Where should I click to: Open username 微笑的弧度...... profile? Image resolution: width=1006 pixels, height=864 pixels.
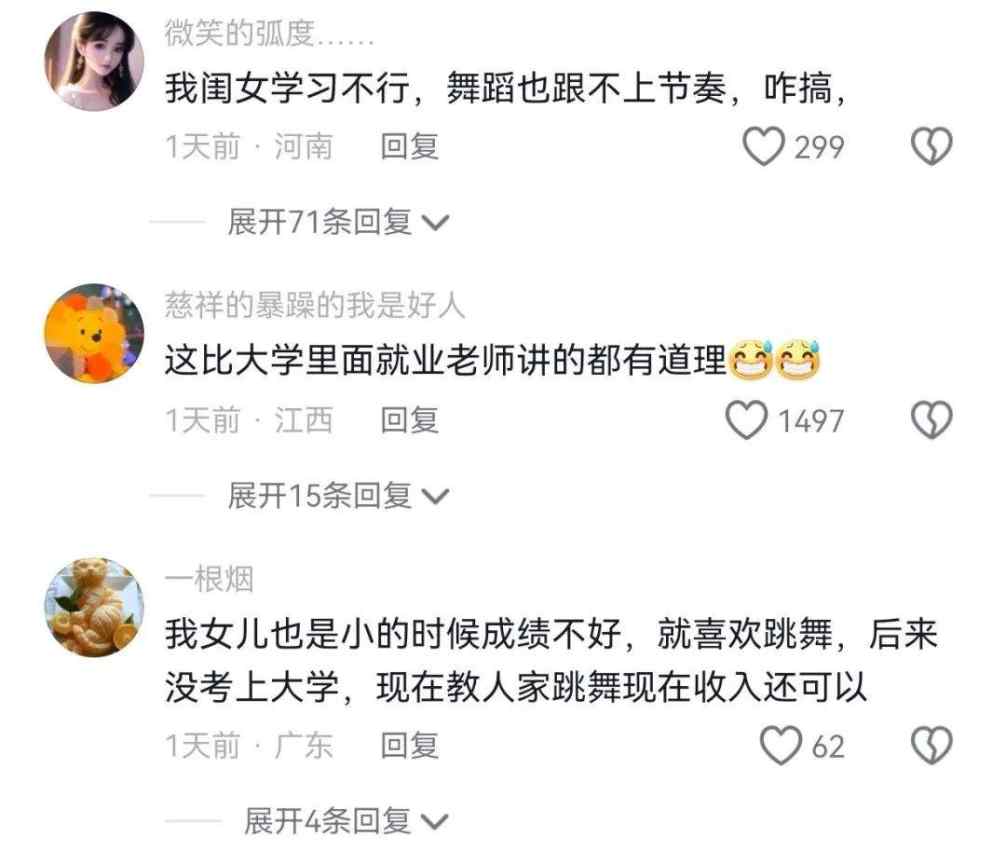click(x=269, y=33)
